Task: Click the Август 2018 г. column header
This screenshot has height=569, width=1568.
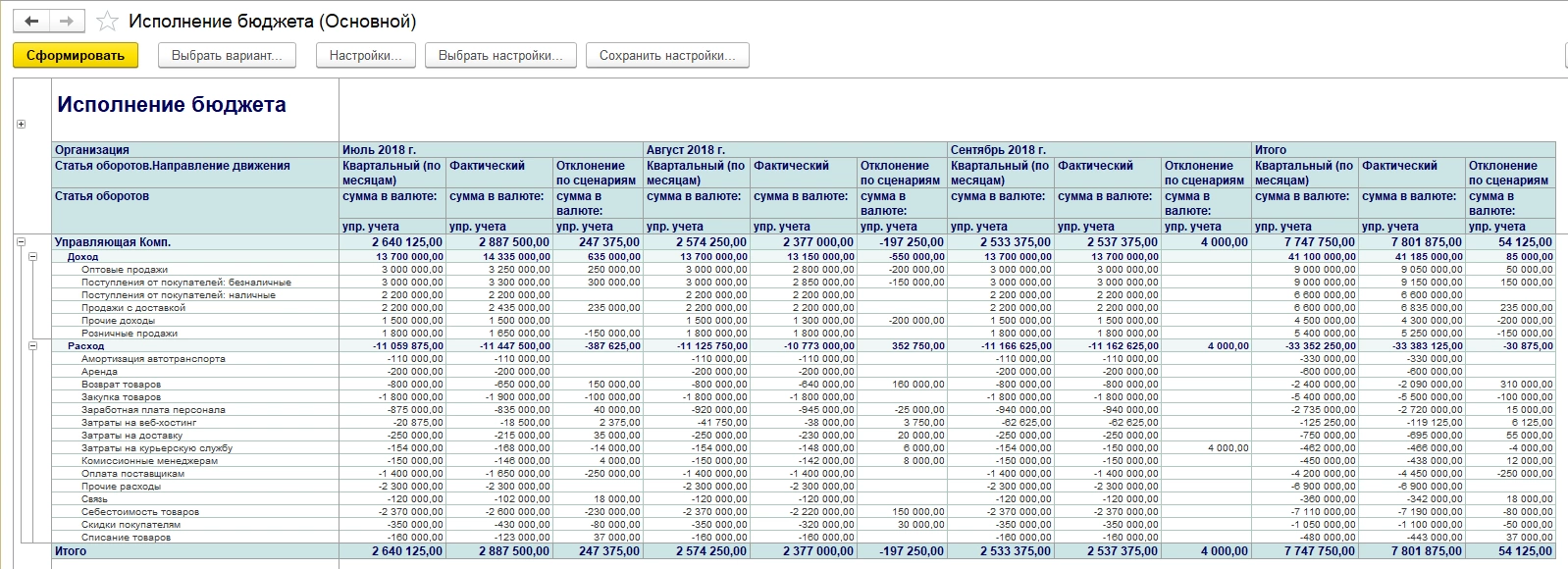Action: click(x=686, y=150)
